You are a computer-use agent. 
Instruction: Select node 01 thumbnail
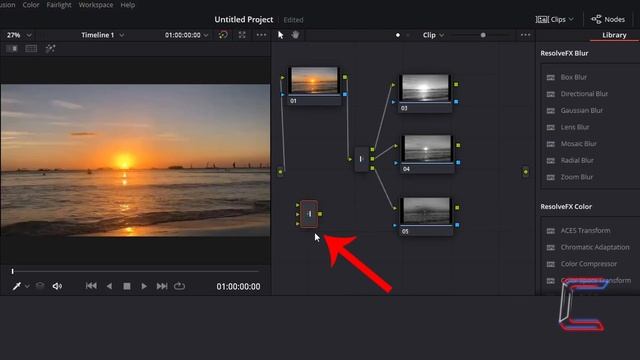[x=314, y=80]
